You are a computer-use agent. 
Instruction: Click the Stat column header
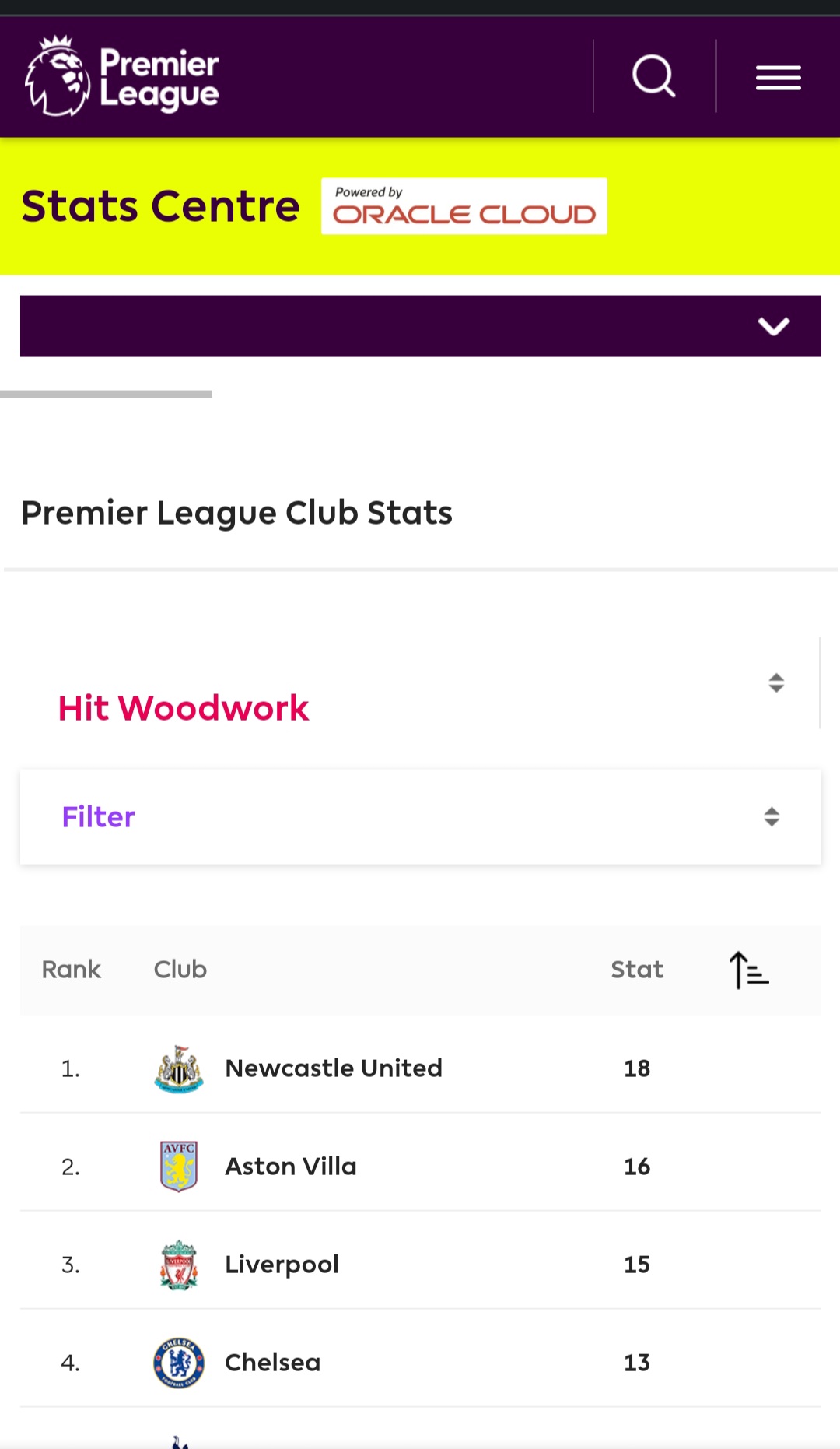[637, 970]
